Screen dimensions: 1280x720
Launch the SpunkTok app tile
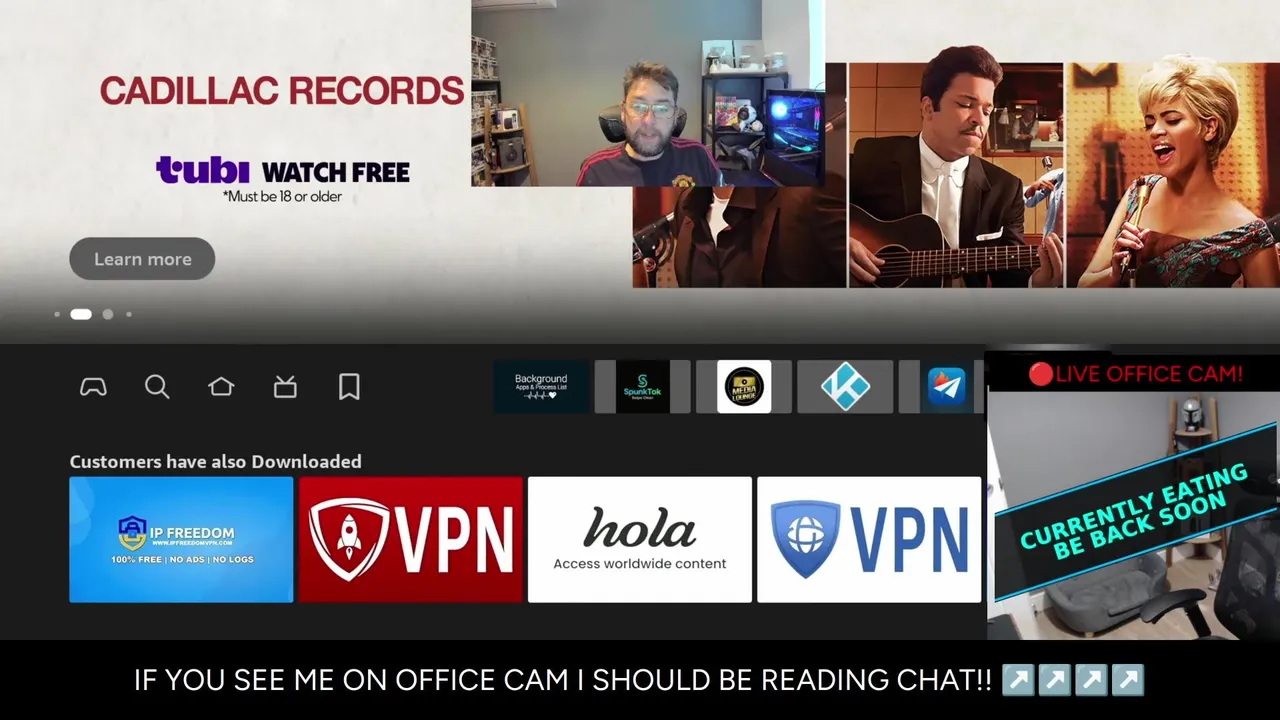(x=642, y=387)
